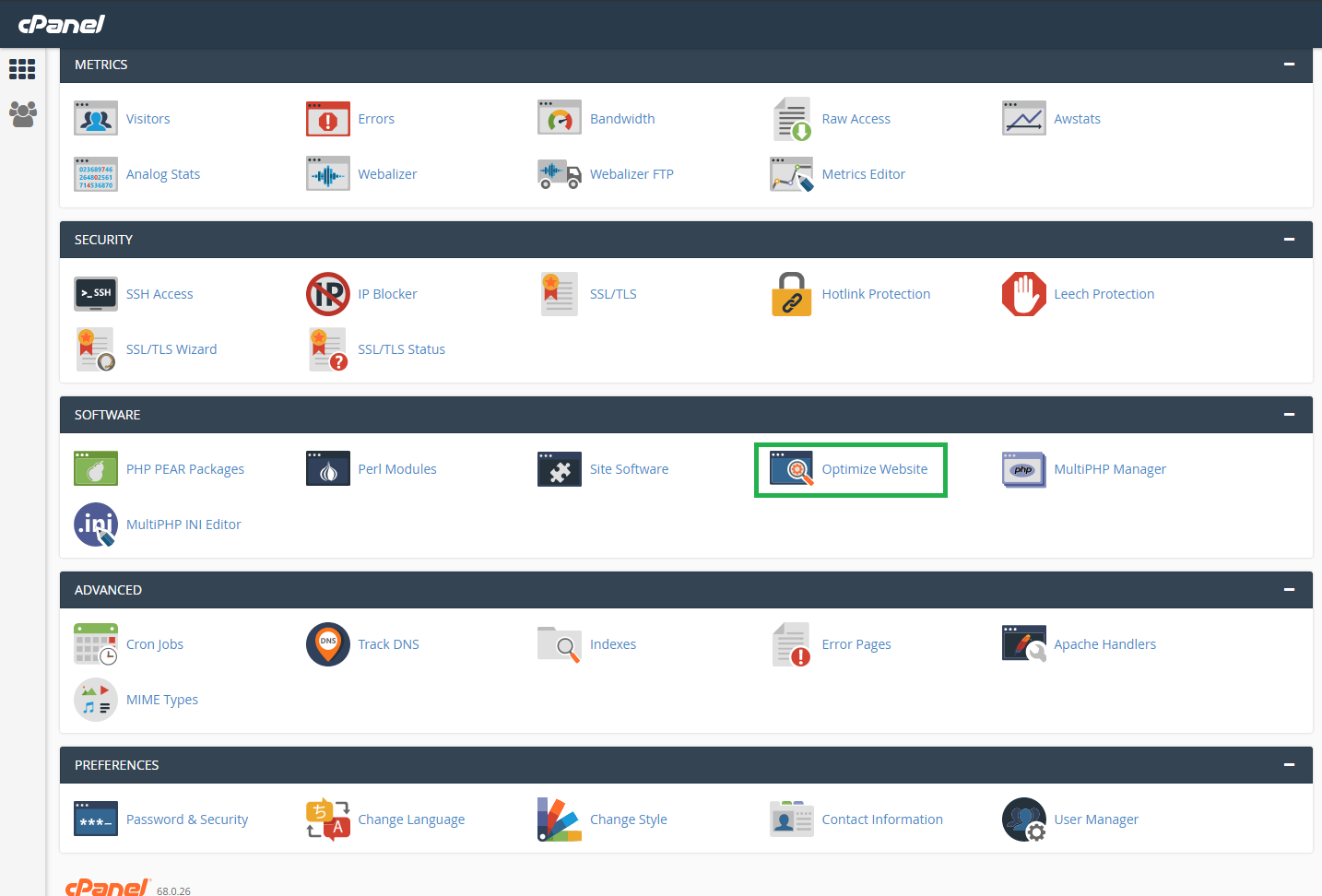Collapse the Security section
The image size is (1322, 896).
(x=1289, y=240)
